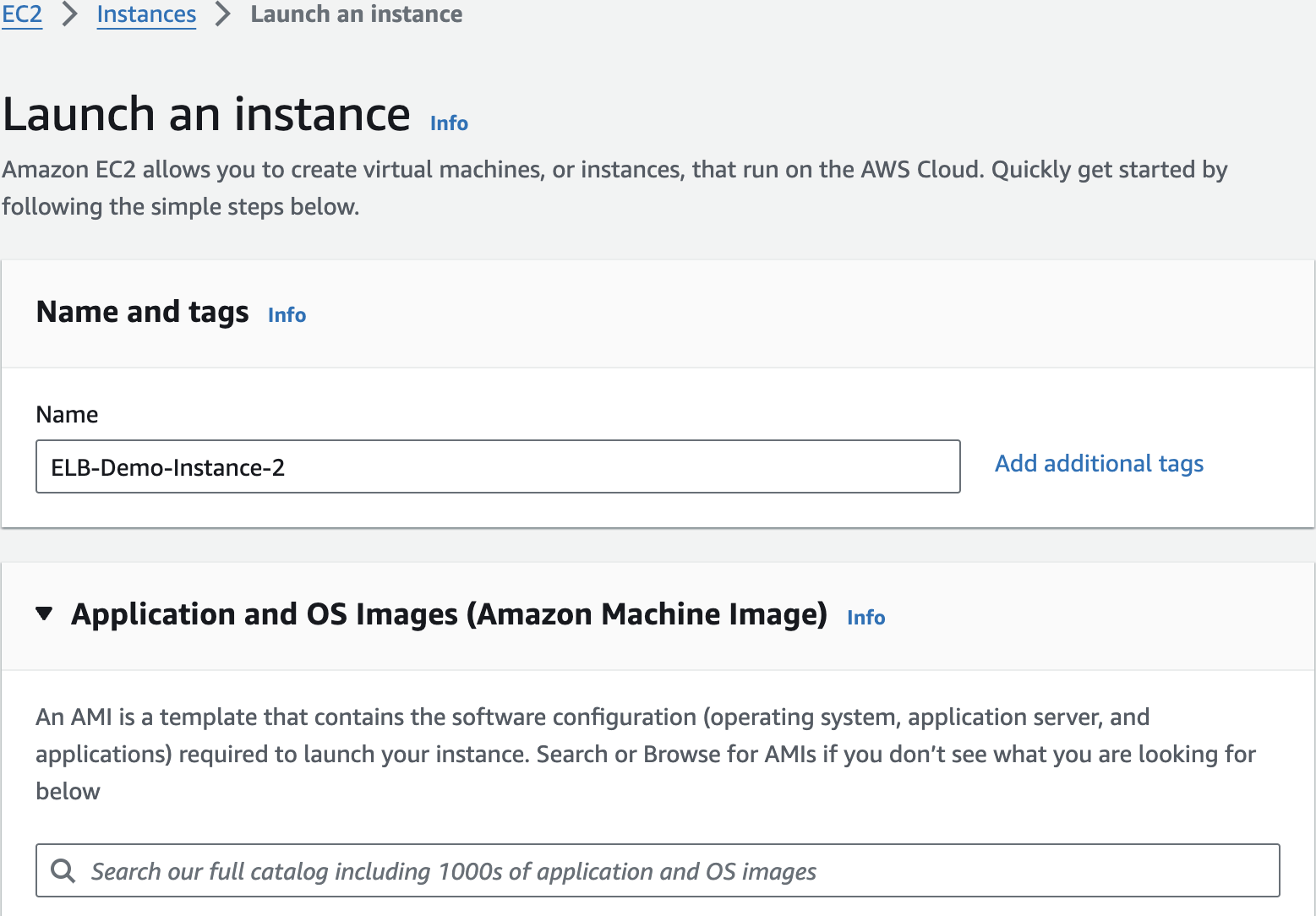Open Info link for Name and tags
This screenshot has height=916, width=1316.
[x=287, y=315]
